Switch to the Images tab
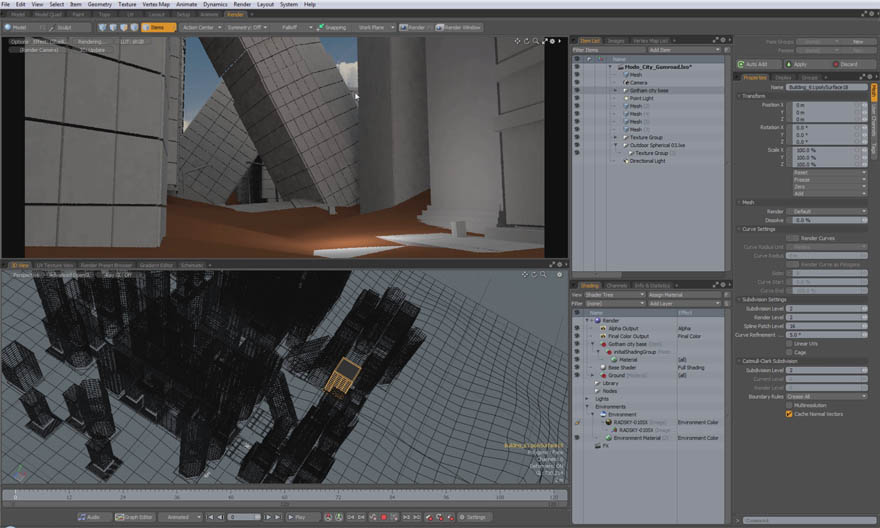 tap(616, 40)
